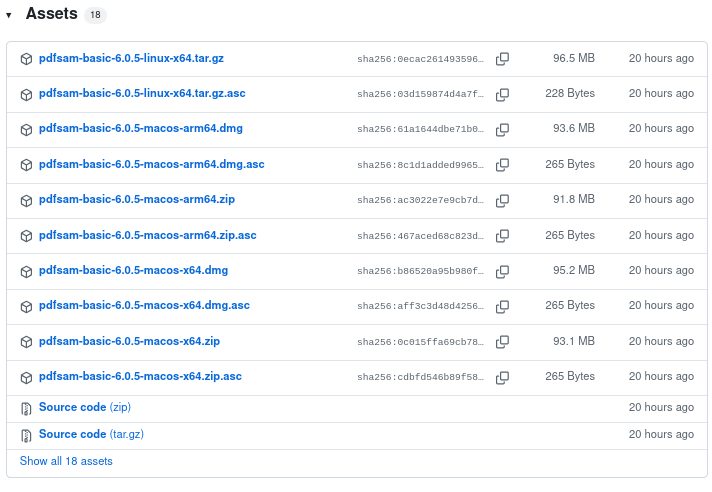Viewport: 712px width, 492px height.
Task: Click the 93.6 MB file size
Action: [574, 128]
